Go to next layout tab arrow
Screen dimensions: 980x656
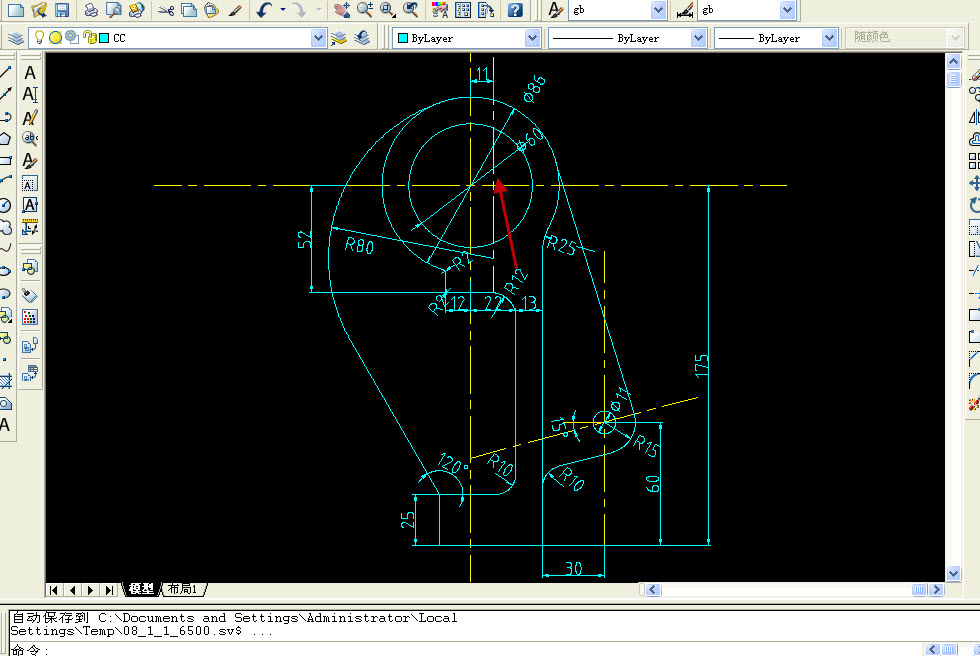91,590
